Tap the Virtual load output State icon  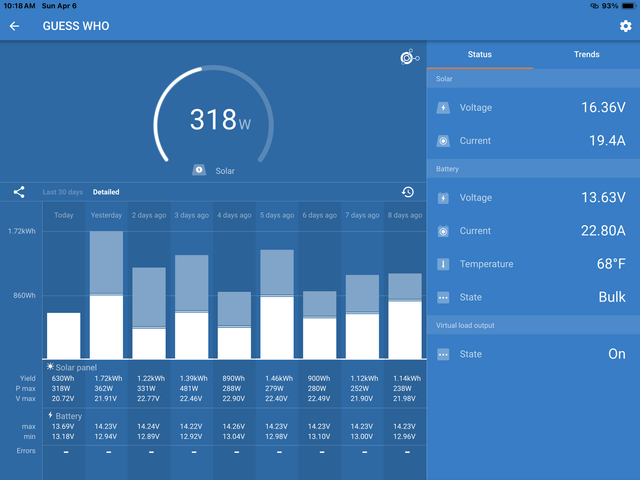pyautogui.click(x=443, y=354)
